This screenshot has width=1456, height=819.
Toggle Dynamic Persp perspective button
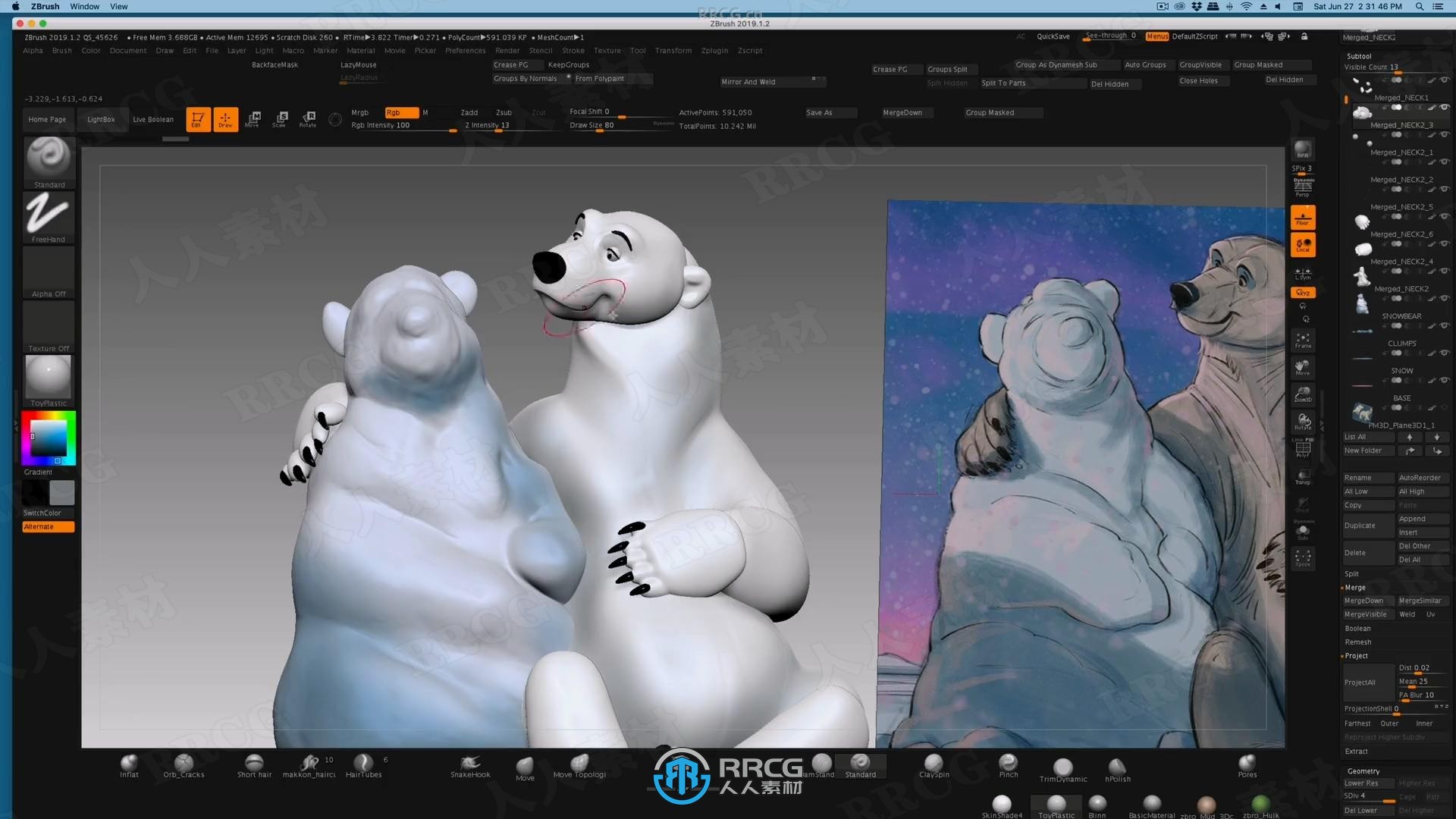click(1303, 187)
